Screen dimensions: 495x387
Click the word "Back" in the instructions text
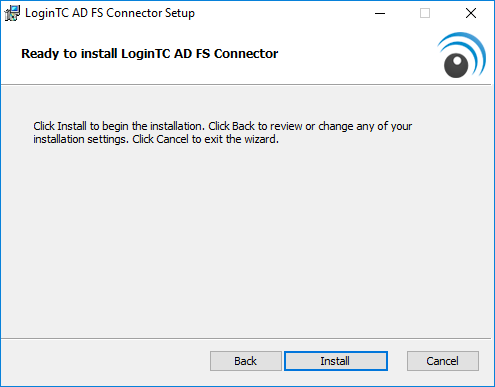click(243, 126)
